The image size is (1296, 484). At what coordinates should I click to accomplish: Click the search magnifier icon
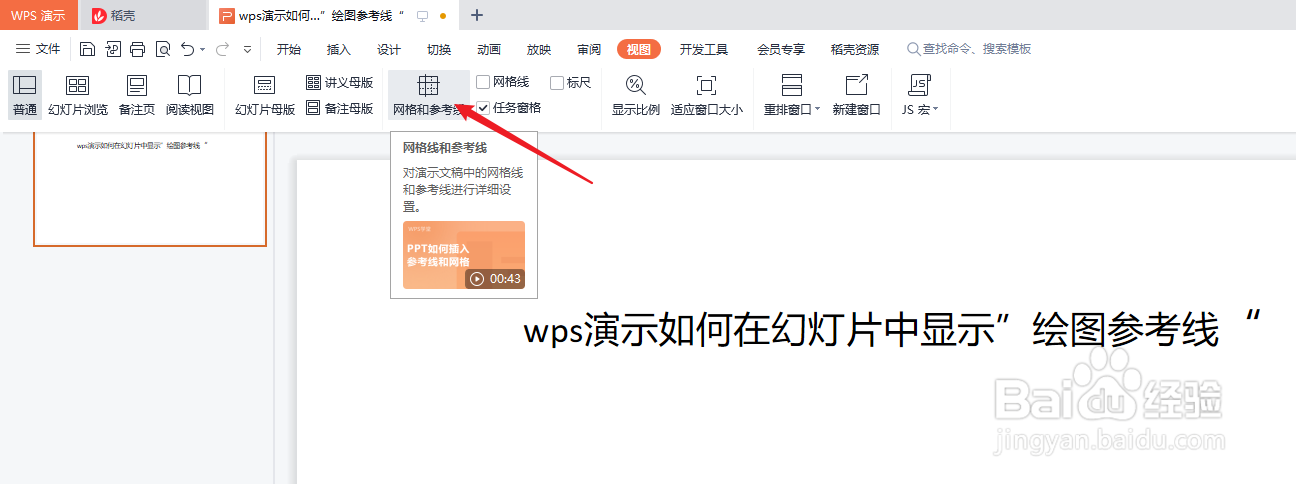pos(913,49)
